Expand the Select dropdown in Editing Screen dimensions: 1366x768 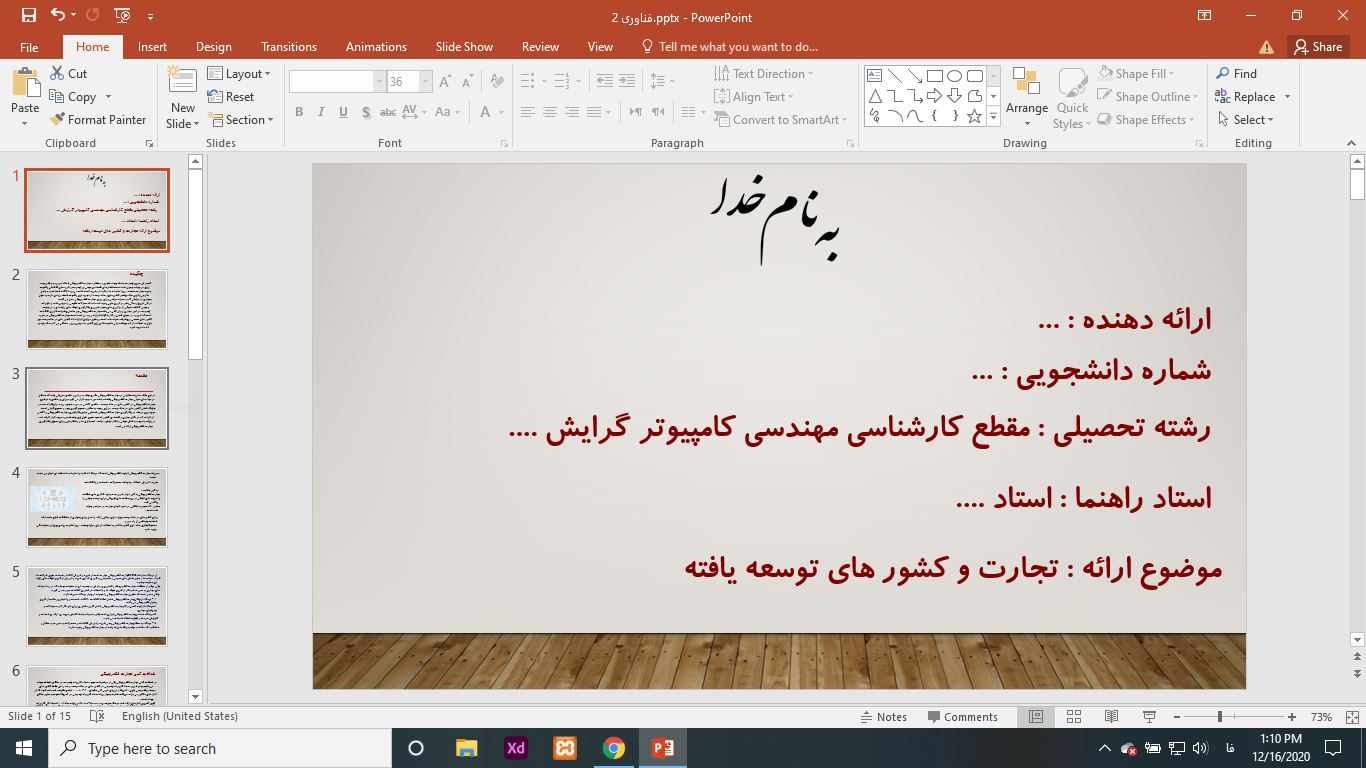point(1246,120)
